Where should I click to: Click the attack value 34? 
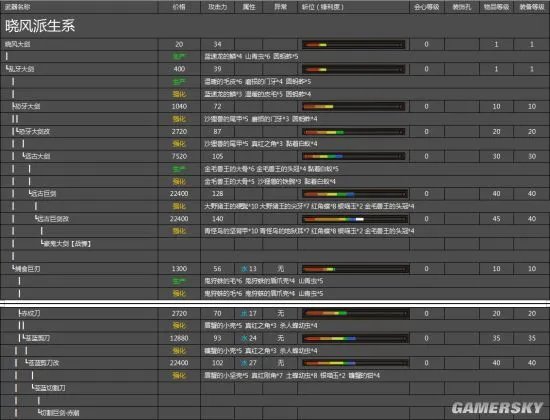click(217, 44)
